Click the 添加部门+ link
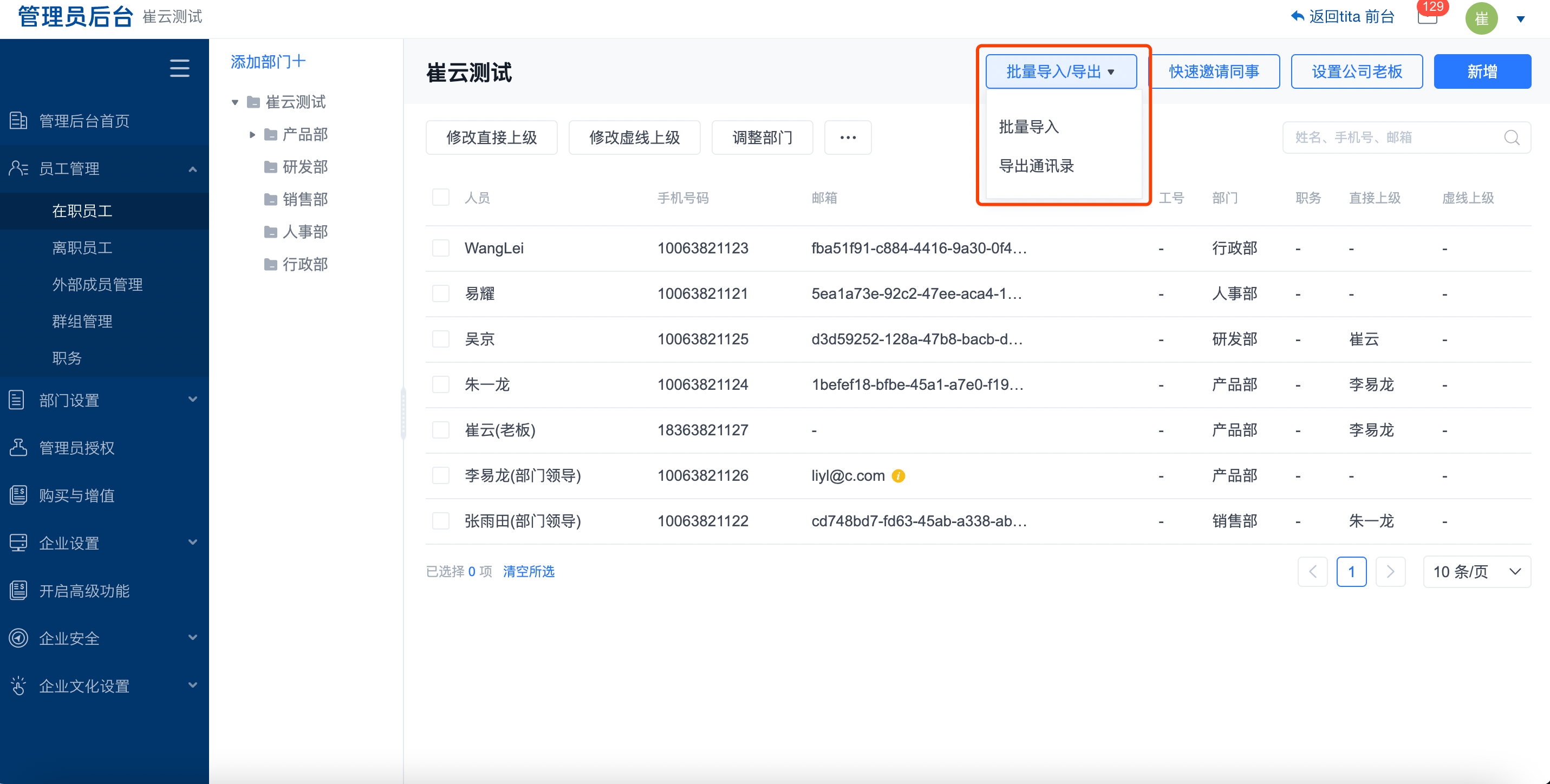Viewport: 1550px width, 784px height. point(268,61)
